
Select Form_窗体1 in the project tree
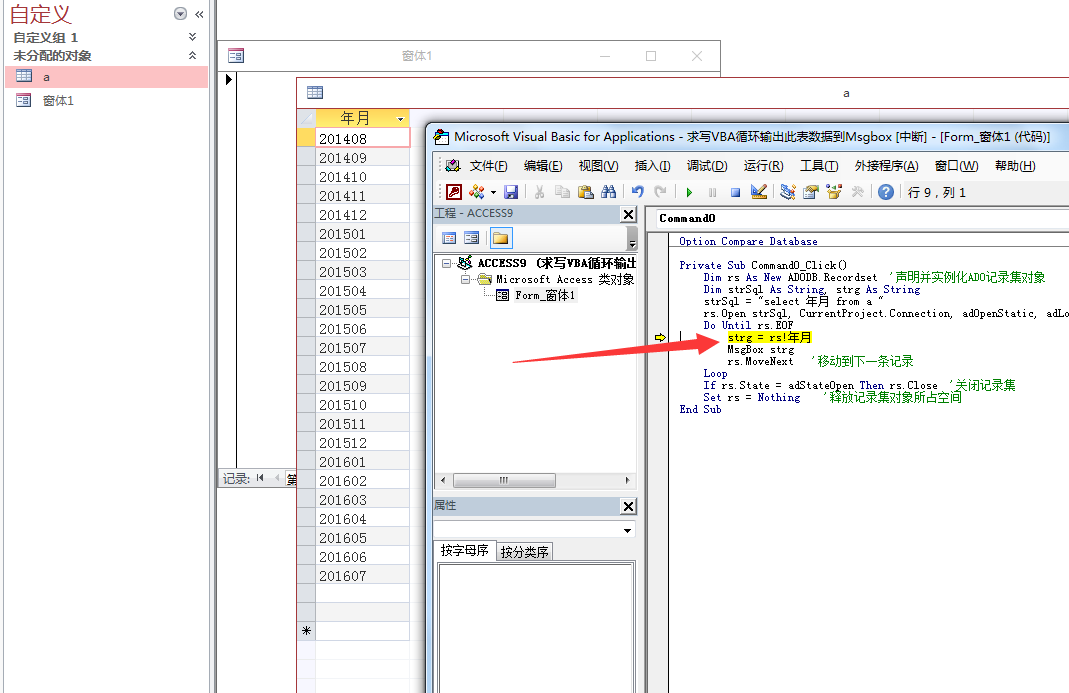pyautogui.click(x=544, y=295)
